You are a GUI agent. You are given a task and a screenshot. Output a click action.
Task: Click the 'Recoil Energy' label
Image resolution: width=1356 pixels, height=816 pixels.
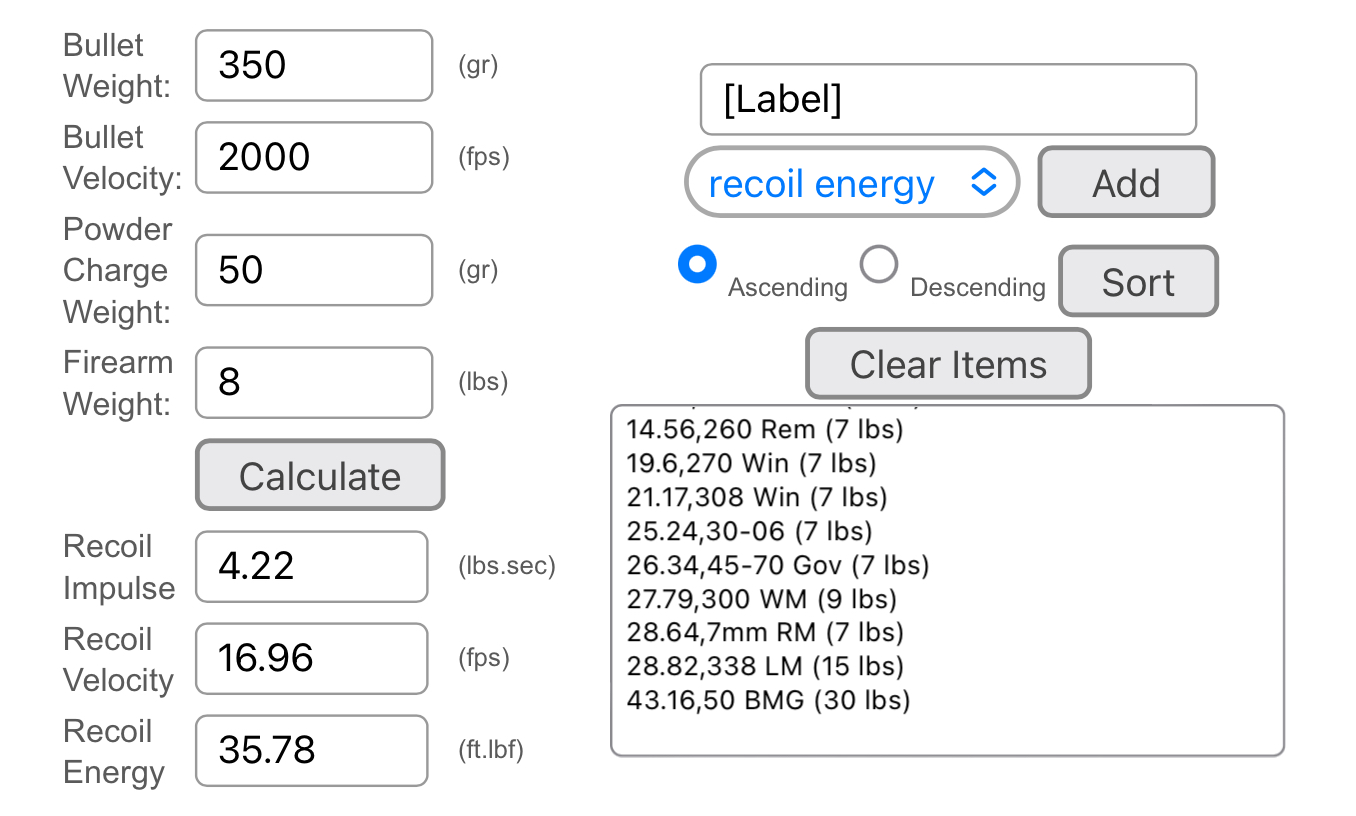[x=114, y=751]
